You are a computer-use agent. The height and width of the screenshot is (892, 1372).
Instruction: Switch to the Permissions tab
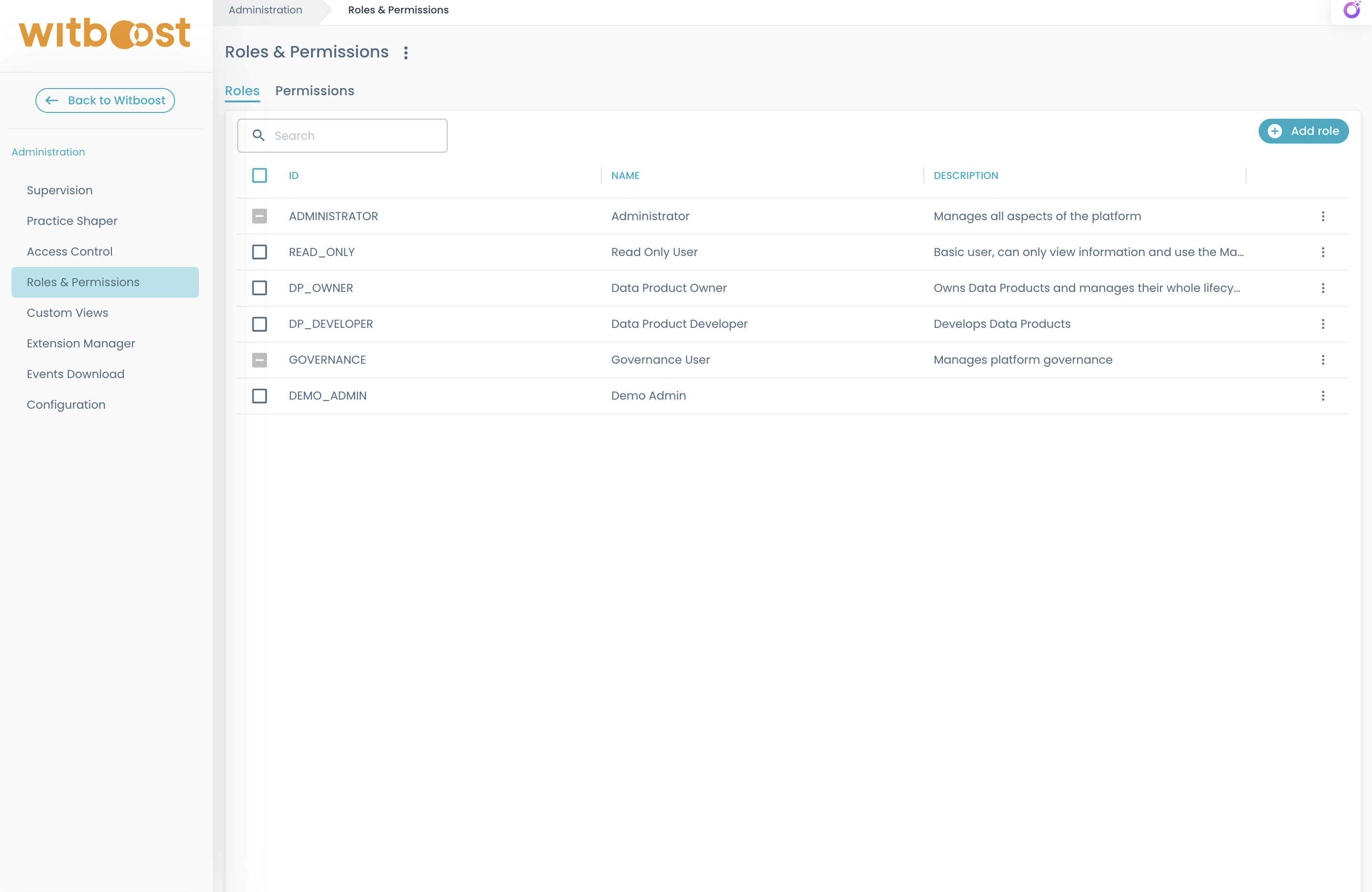[x=315, y=90]
